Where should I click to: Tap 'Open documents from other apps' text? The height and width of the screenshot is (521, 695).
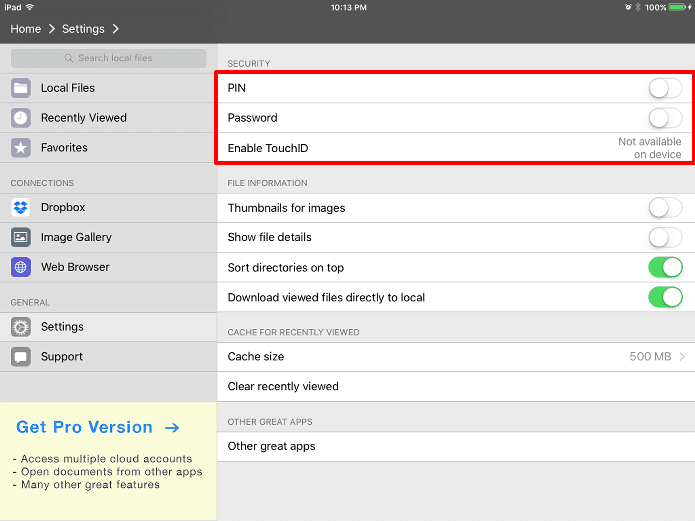coord(112,472)
